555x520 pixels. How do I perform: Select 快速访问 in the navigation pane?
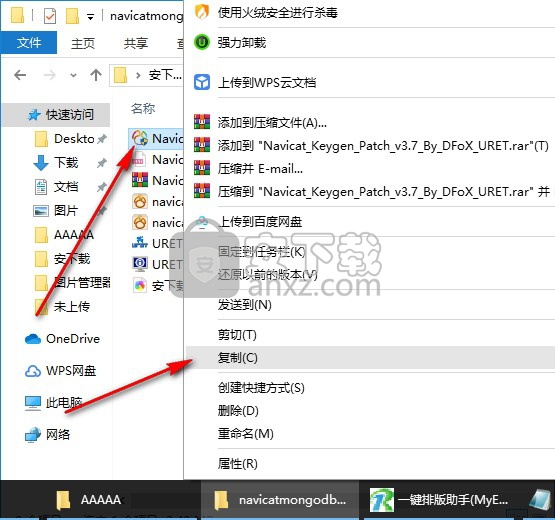(56, 115)
